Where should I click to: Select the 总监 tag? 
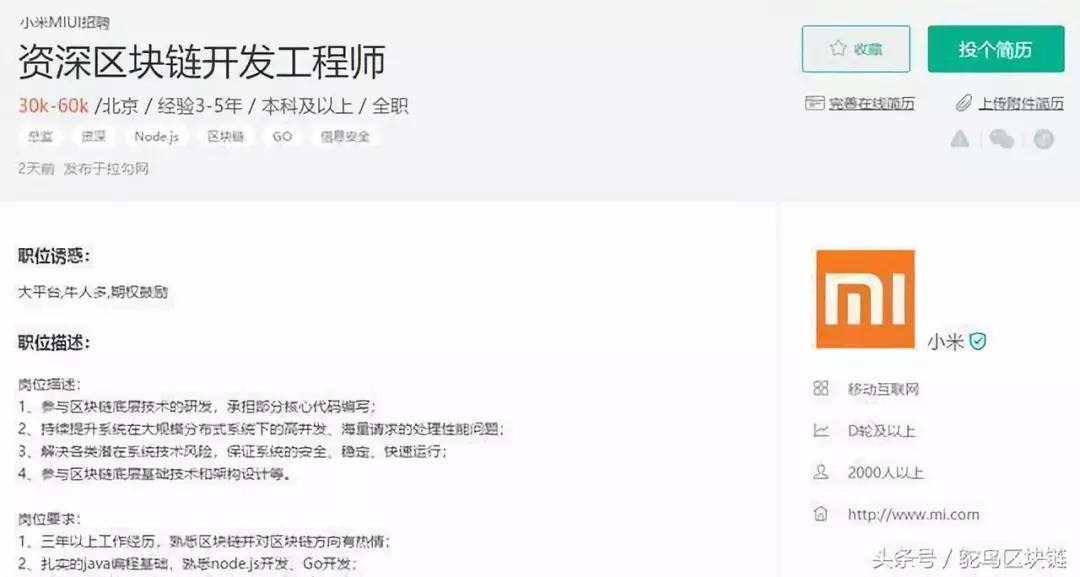(40, 136)
